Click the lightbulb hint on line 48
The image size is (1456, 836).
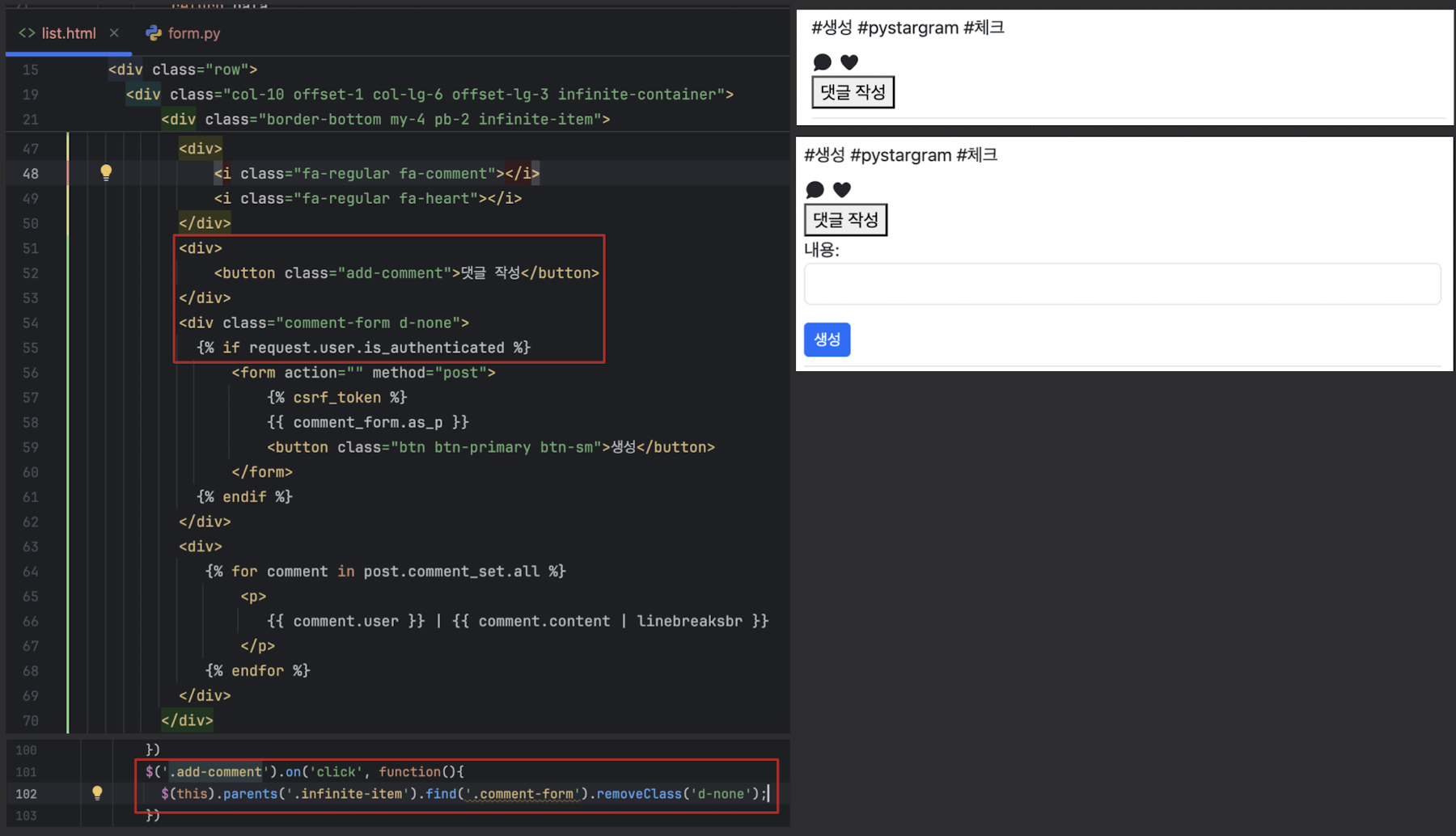(x=106, y=172)
